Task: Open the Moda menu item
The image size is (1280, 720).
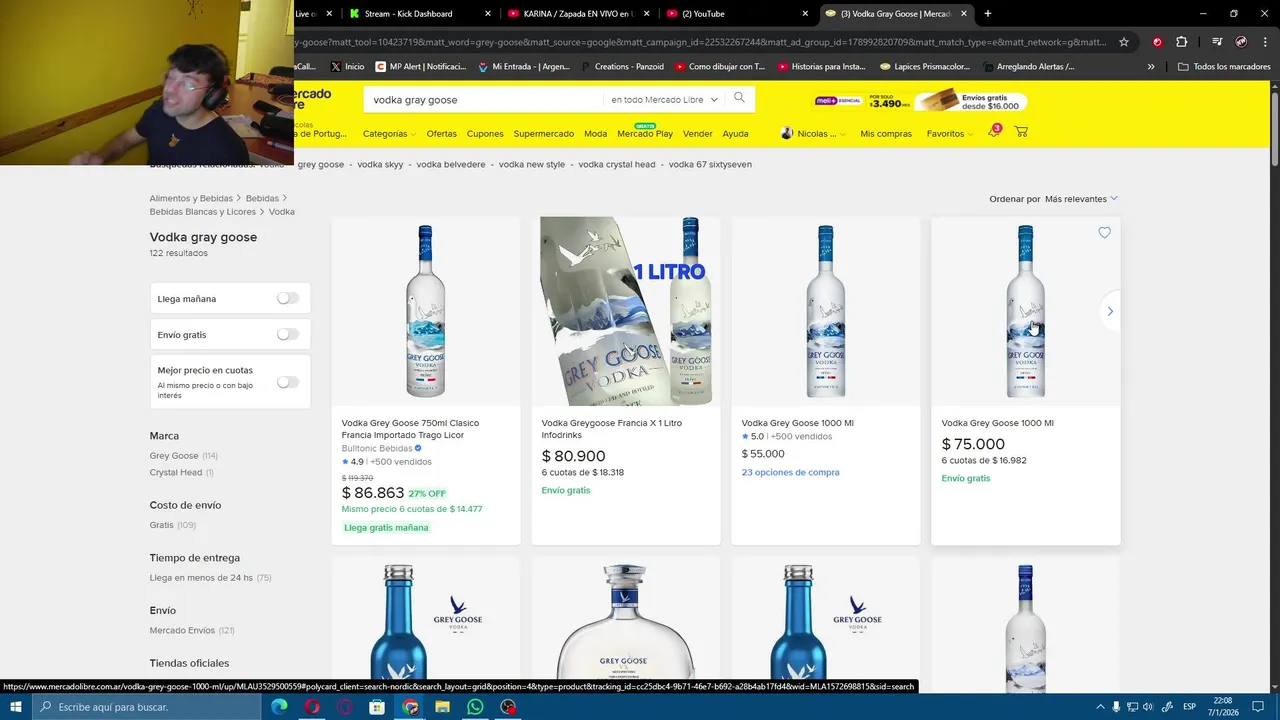Action: 595,134
